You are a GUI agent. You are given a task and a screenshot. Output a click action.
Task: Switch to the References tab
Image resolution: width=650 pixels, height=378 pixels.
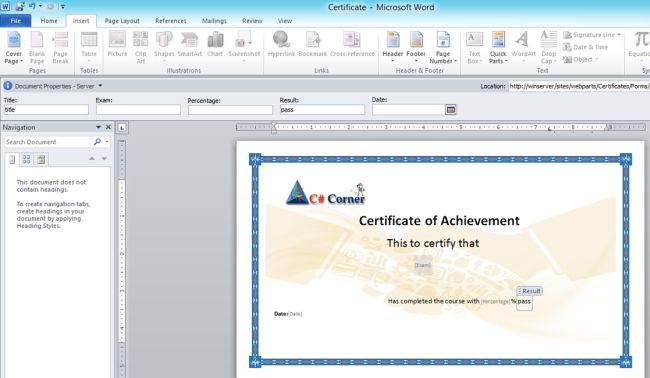(171, 21)
